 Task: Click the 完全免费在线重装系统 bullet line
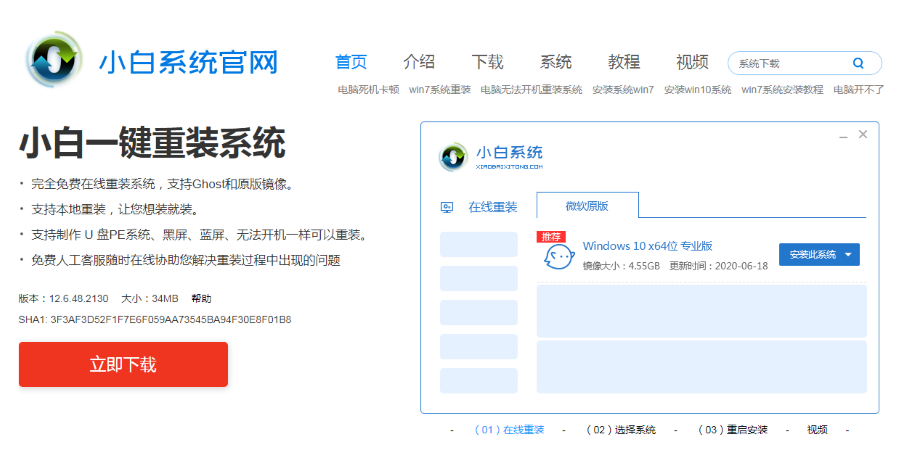163,184
